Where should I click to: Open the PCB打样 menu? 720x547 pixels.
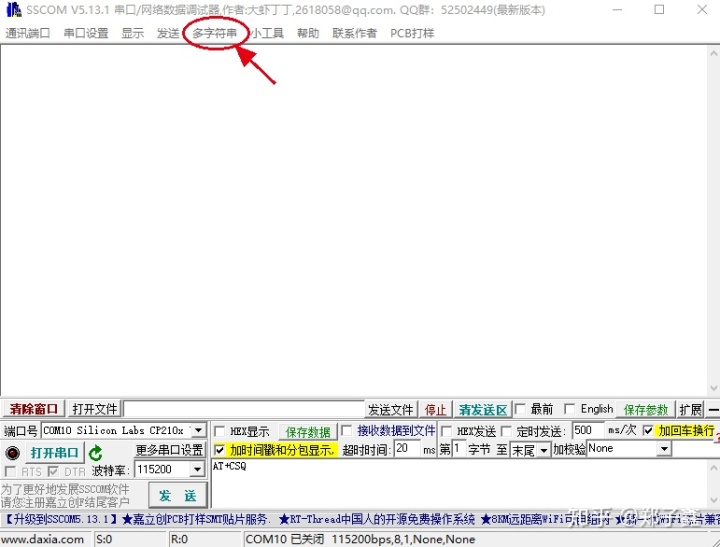click(x=412, y=33)
